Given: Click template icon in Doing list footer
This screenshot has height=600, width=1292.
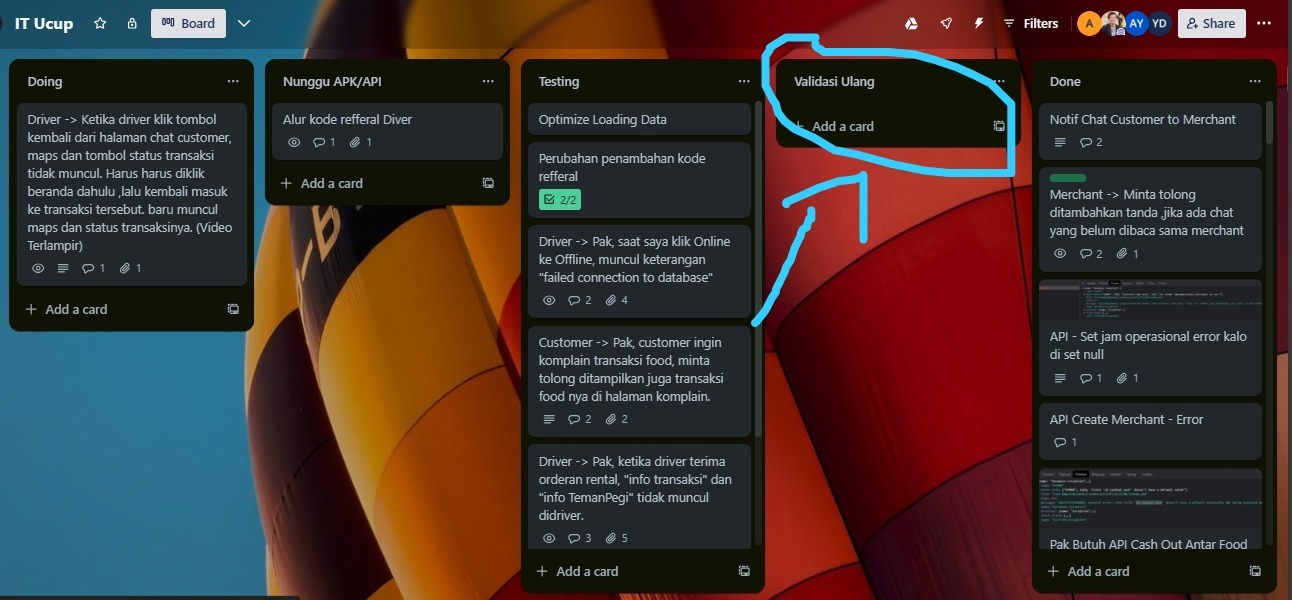Looking at the screenshot, I should point(233,310).
